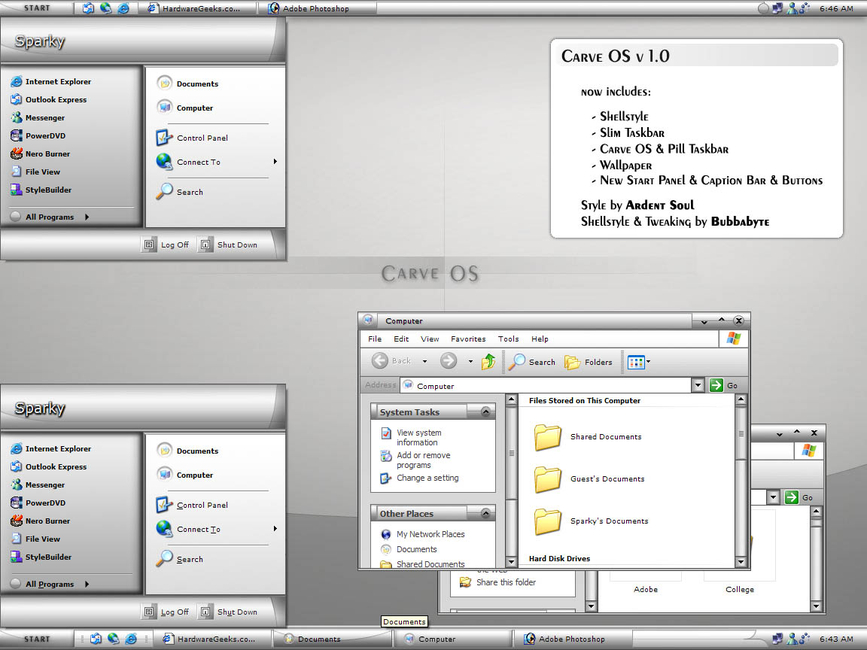Expand All Programs in top start menu
Viewport: 867px width, 650px height.
point(50,217)
